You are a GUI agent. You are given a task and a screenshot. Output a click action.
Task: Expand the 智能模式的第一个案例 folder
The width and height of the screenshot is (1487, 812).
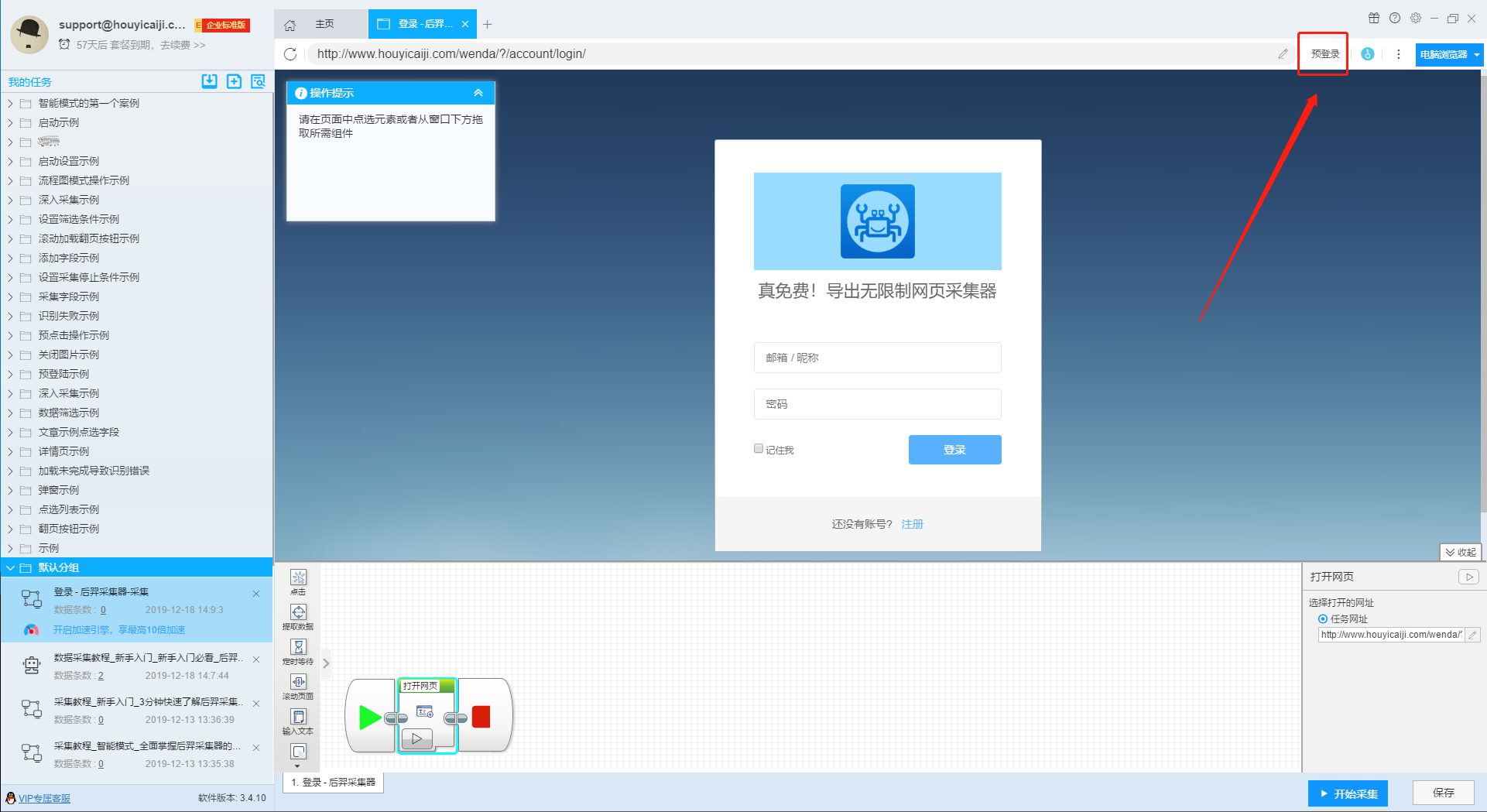(x=10, y=103)
